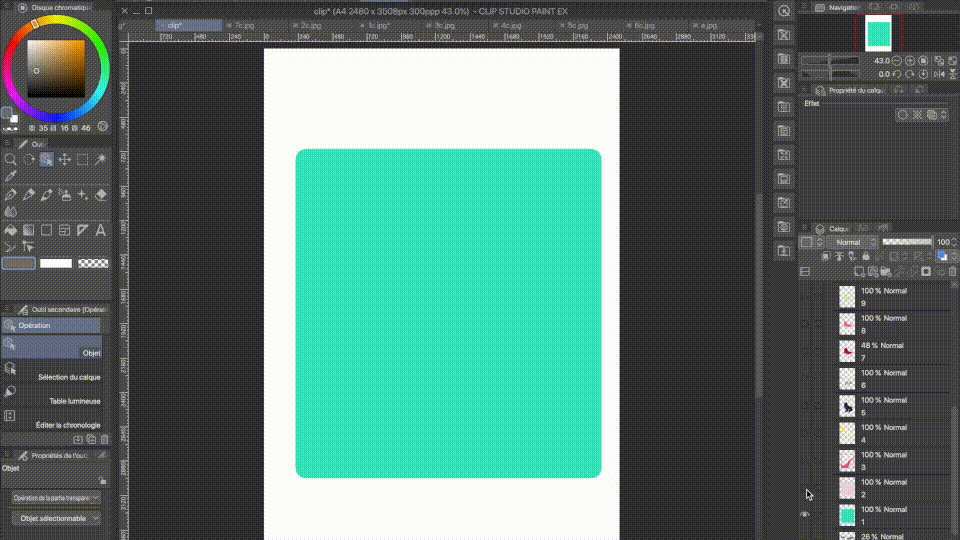
Task: Adjust the layer opacity stepper arrows
Action: click(954, 242)
